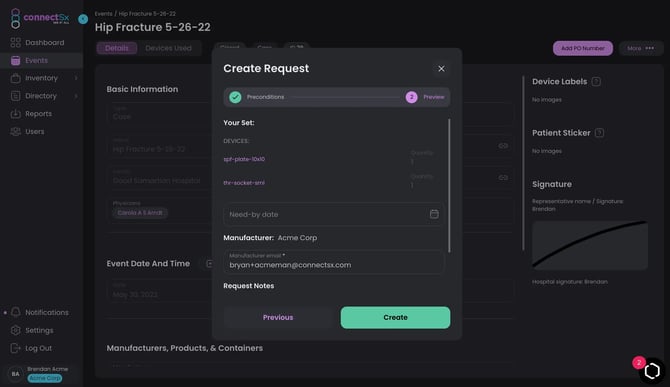Click the Preview step label

(x=434, y=97)
